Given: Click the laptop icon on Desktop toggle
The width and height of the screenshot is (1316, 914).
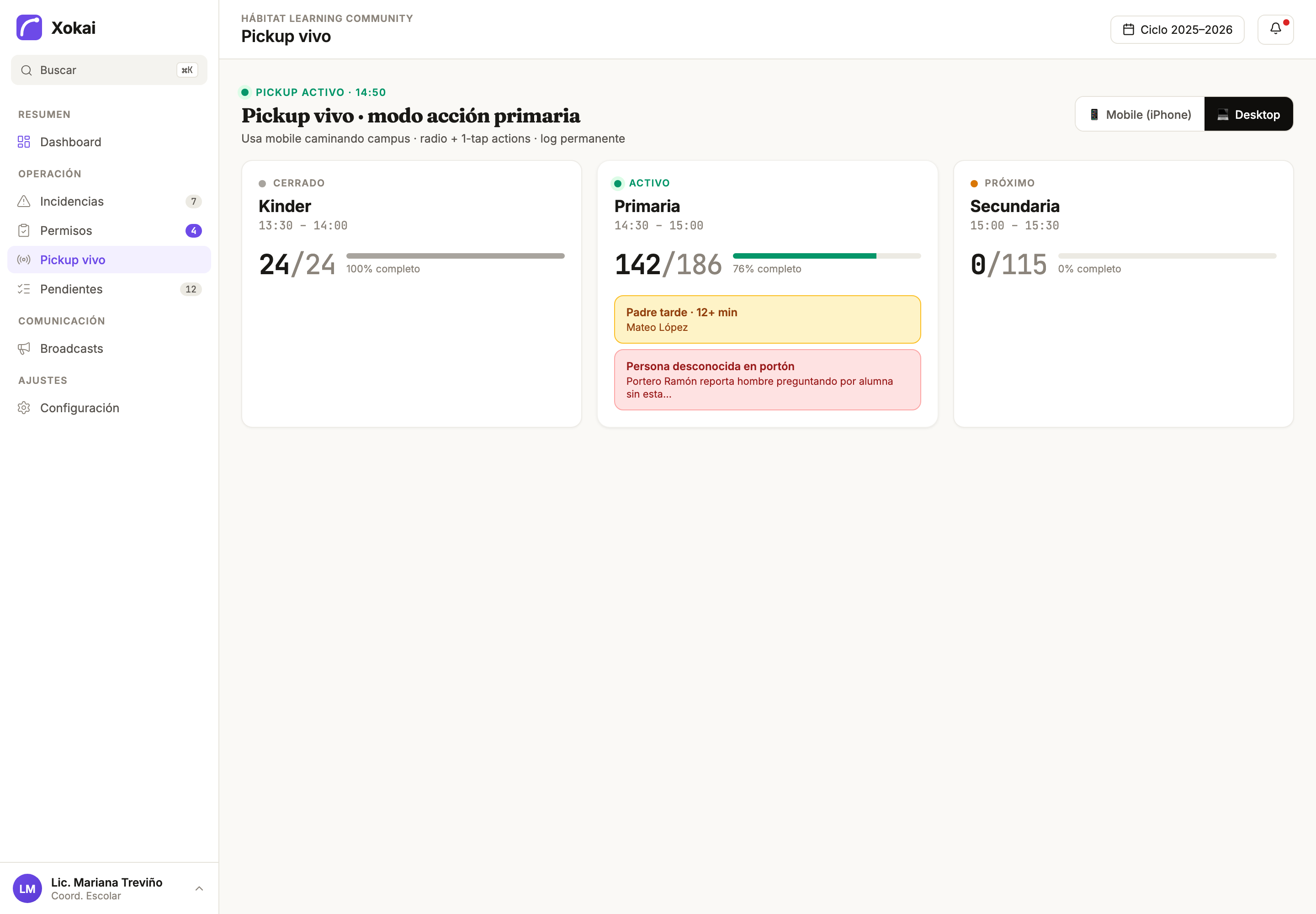Looking at the screenshot, I should tap(1223, 115).
